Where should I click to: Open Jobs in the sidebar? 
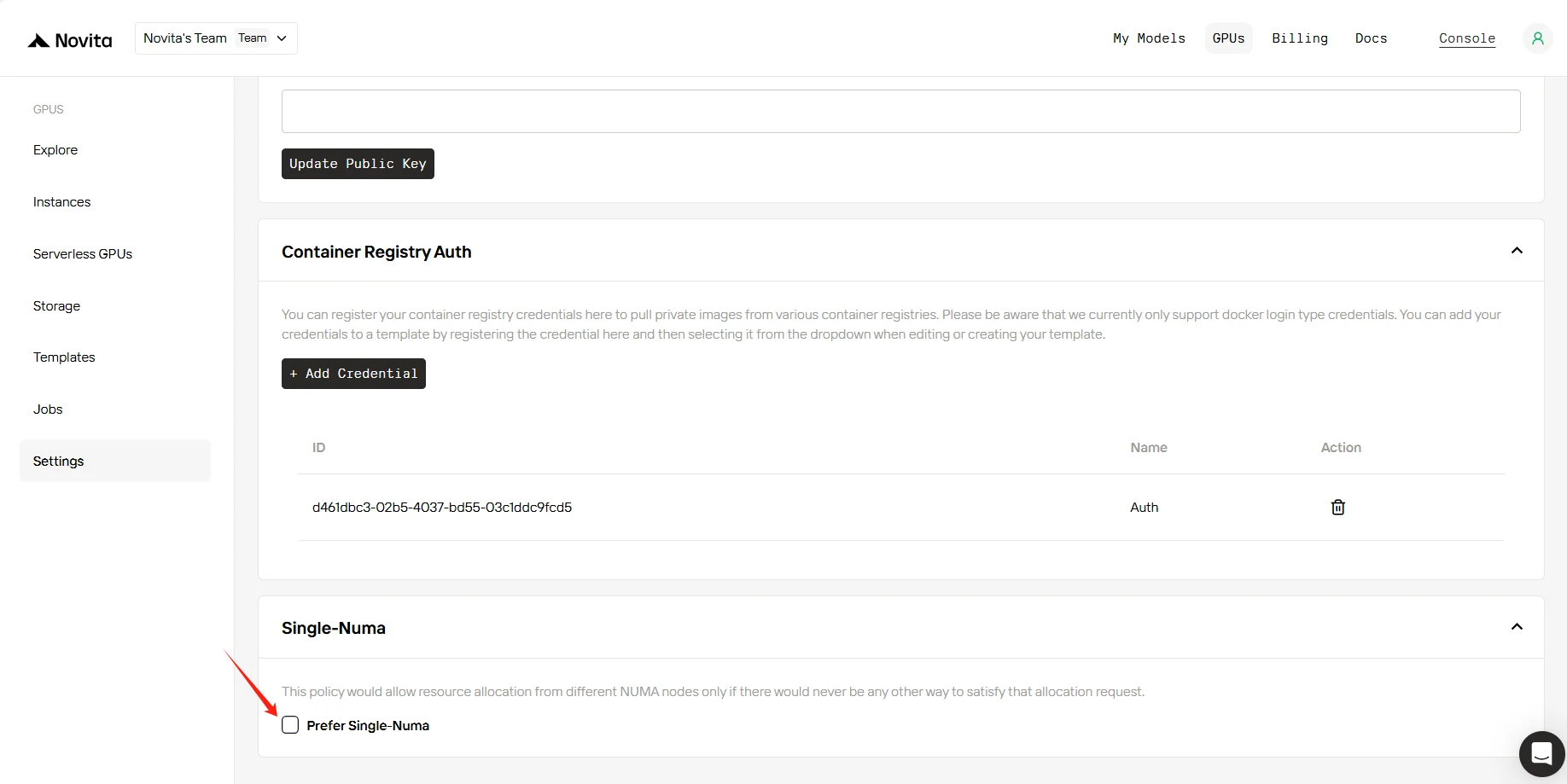coord(48,409)
